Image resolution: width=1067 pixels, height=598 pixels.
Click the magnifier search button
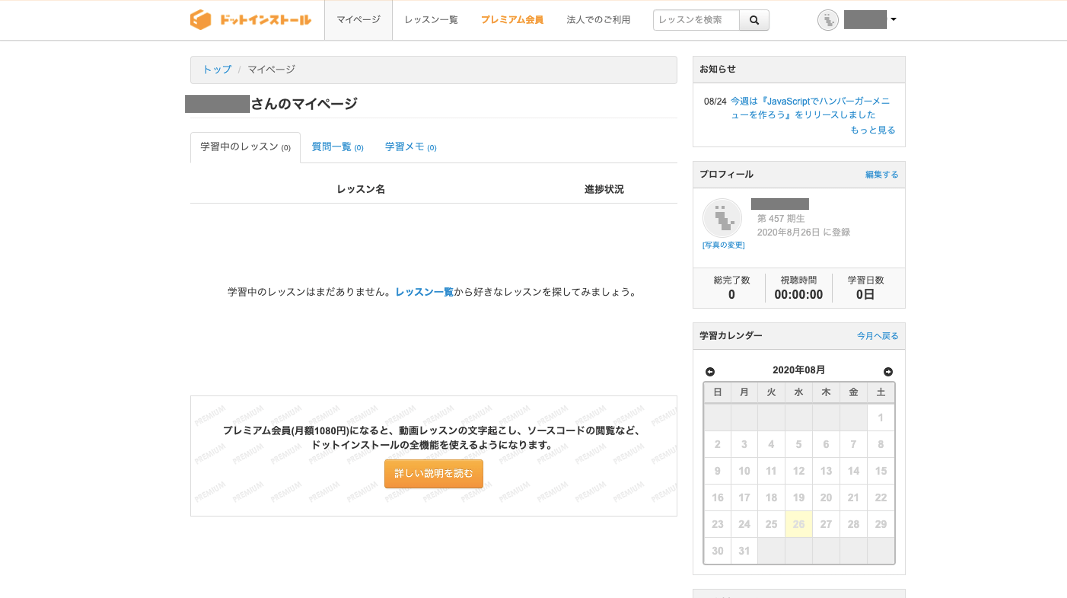point(755,20)
